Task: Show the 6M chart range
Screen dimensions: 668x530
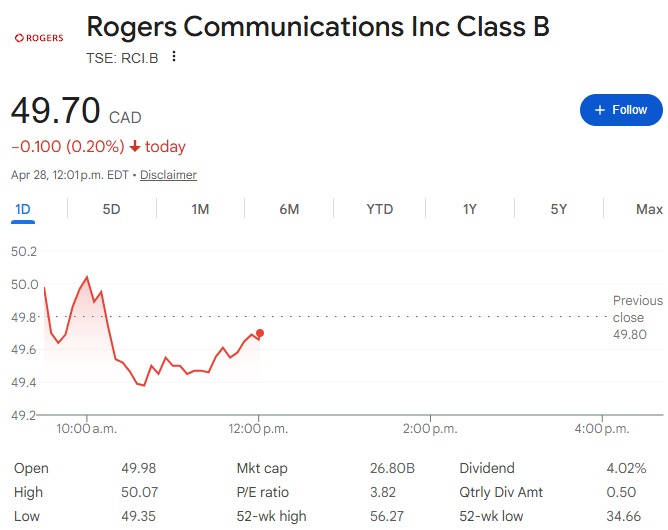Action: [x=289, y=209]
